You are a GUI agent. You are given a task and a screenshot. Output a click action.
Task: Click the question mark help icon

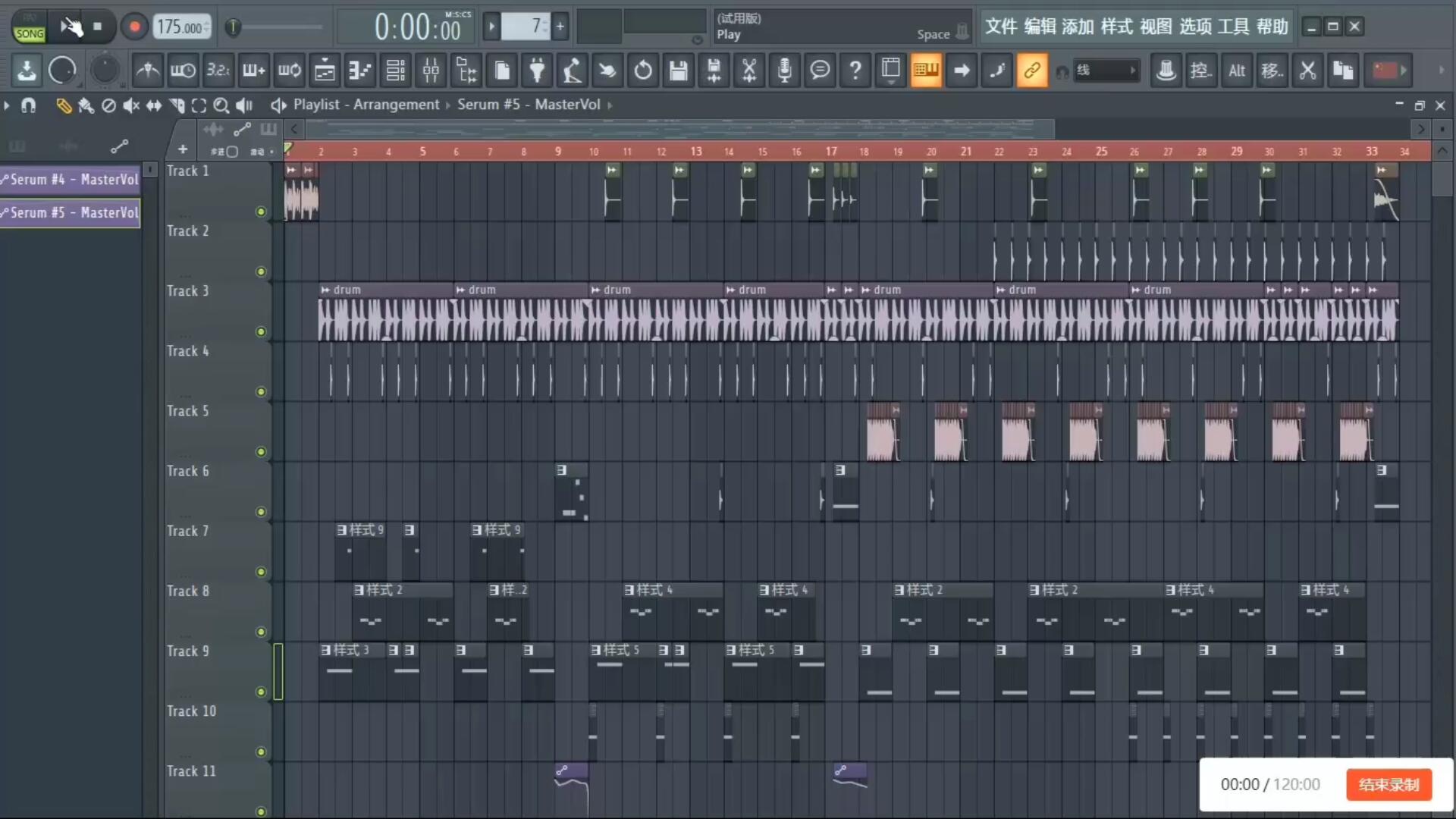855,71
